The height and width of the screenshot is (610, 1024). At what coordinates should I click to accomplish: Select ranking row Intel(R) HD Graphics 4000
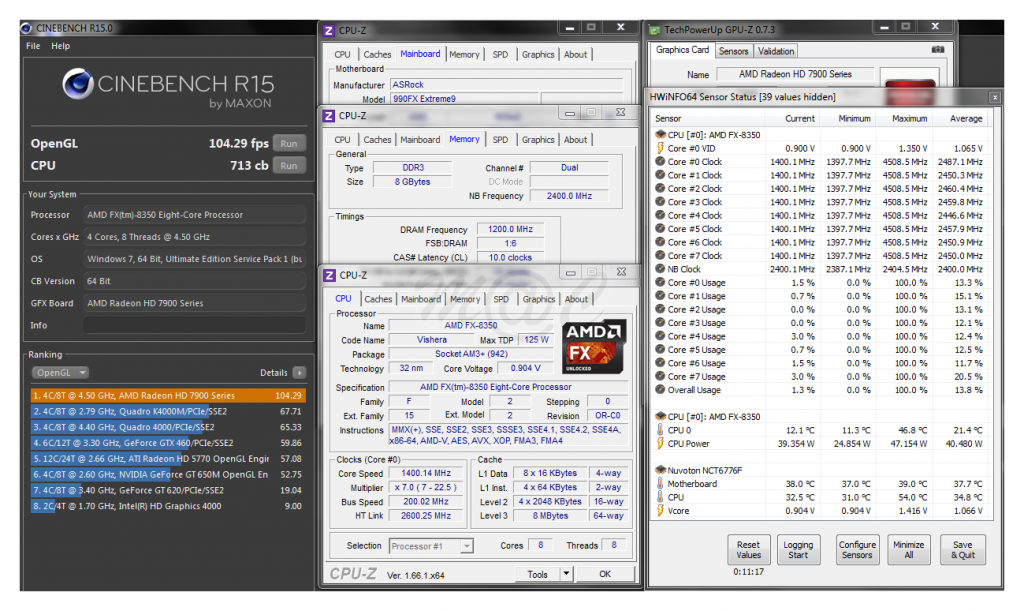[168, 506]
